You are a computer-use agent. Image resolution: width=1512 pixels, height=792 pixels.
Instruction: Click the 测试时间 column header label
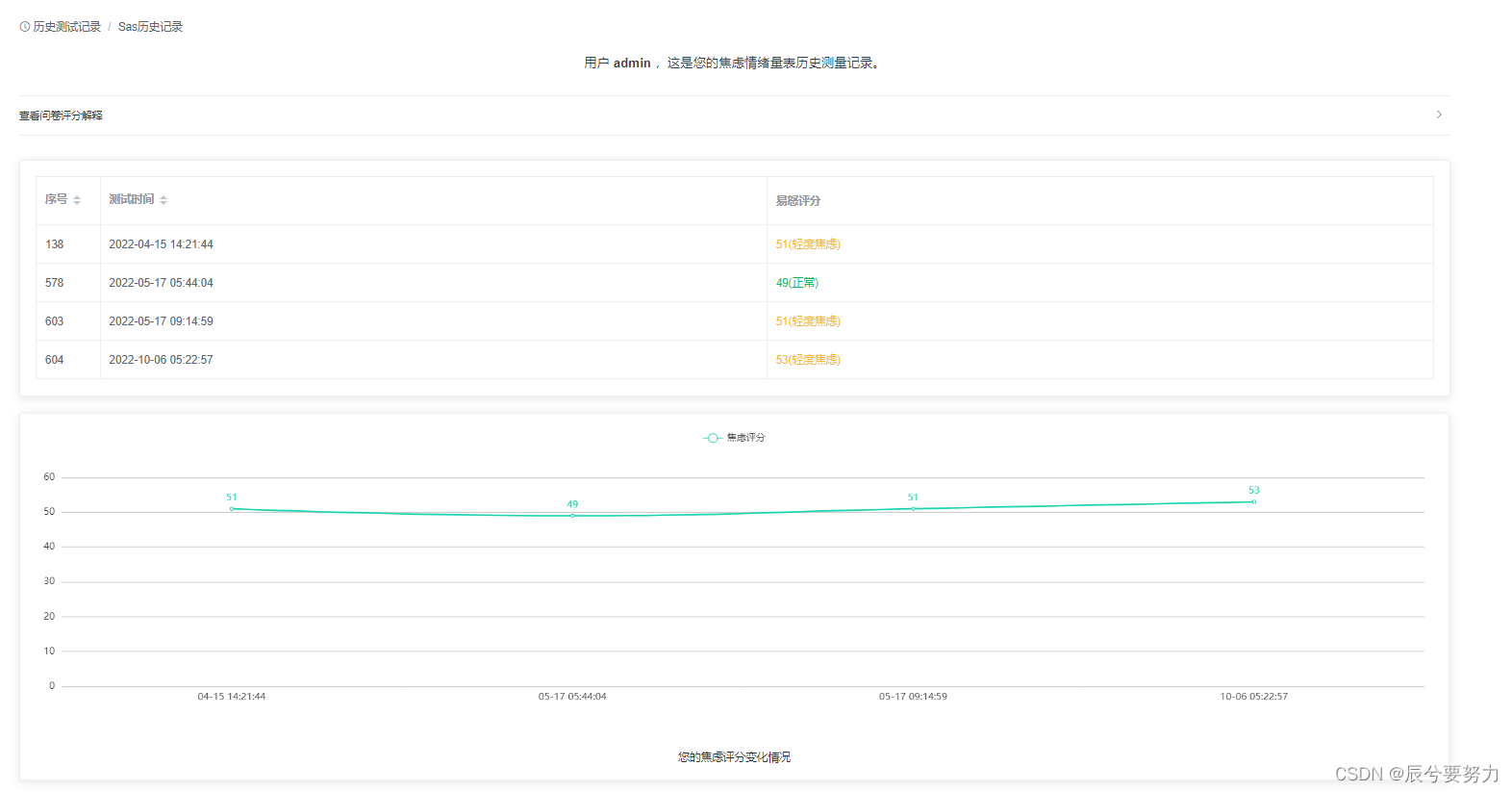(132, 199)
